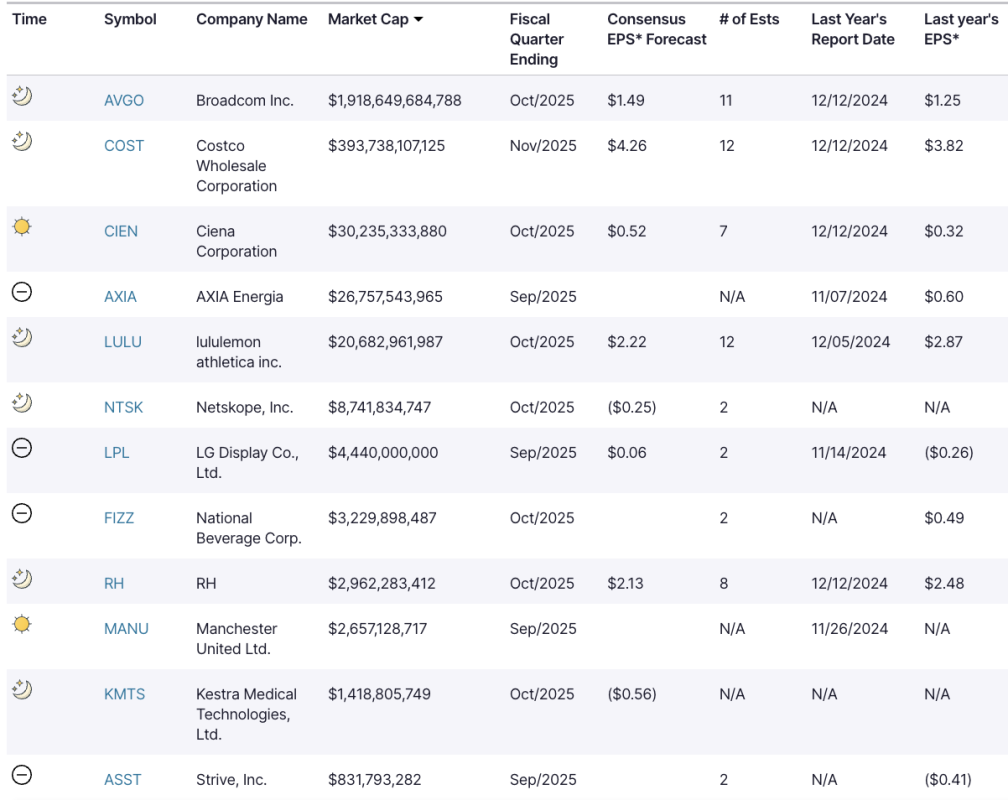Click the pre-market sun icon for CIEN

[21, 227]
